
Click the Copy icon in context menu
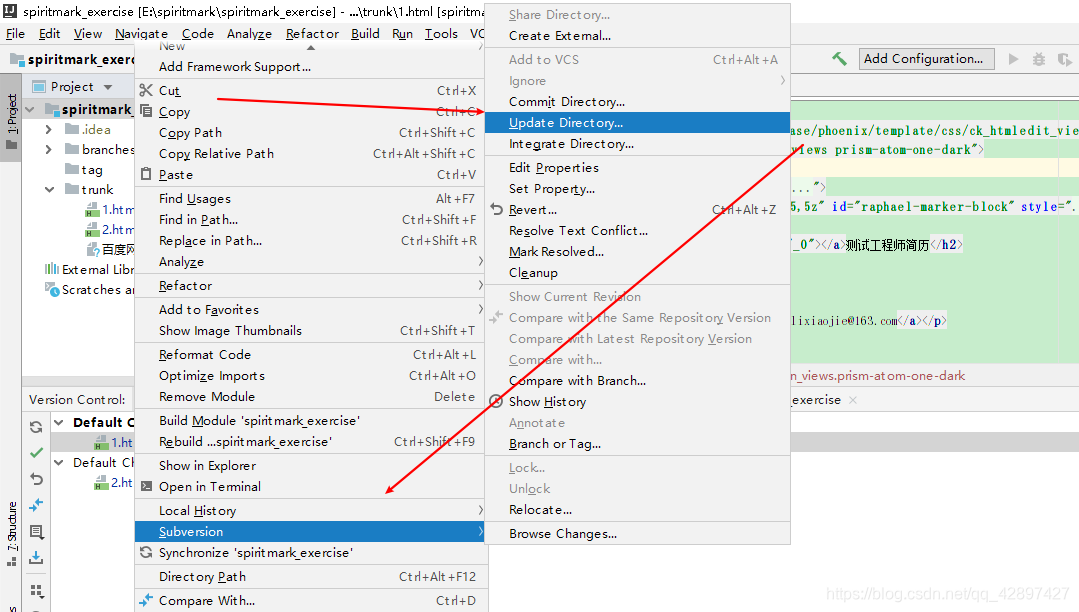pos(146,111)
